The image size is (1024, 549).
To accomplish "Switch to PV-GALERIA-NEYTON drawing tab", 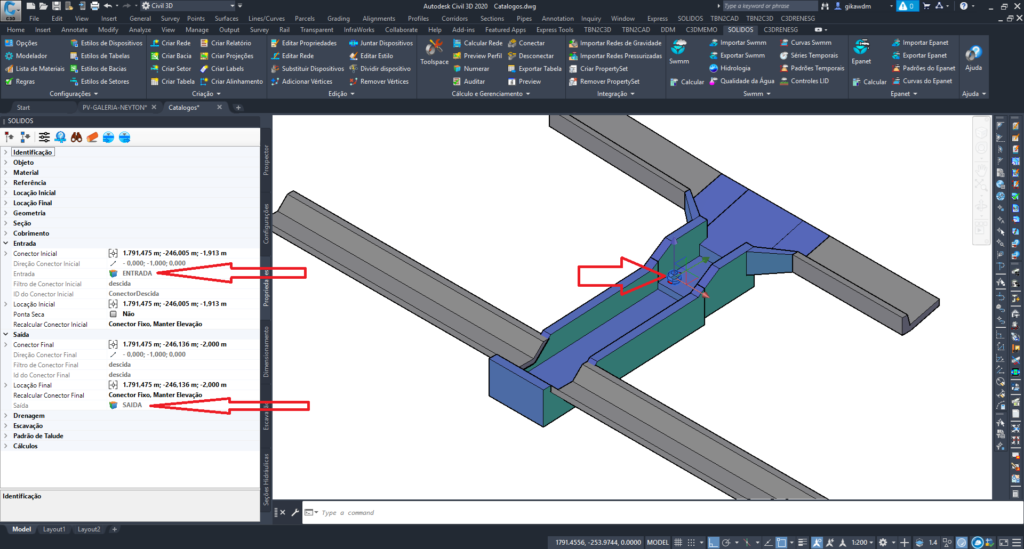I will click(114, 107).
